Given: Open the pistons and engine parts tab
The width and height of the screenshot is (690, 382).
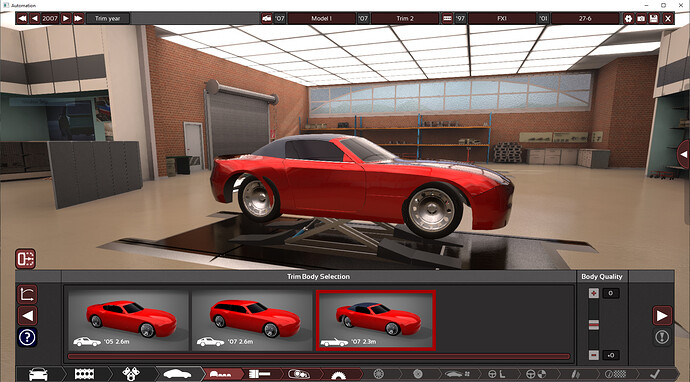Looking at the screenshot, I should 131,374.
